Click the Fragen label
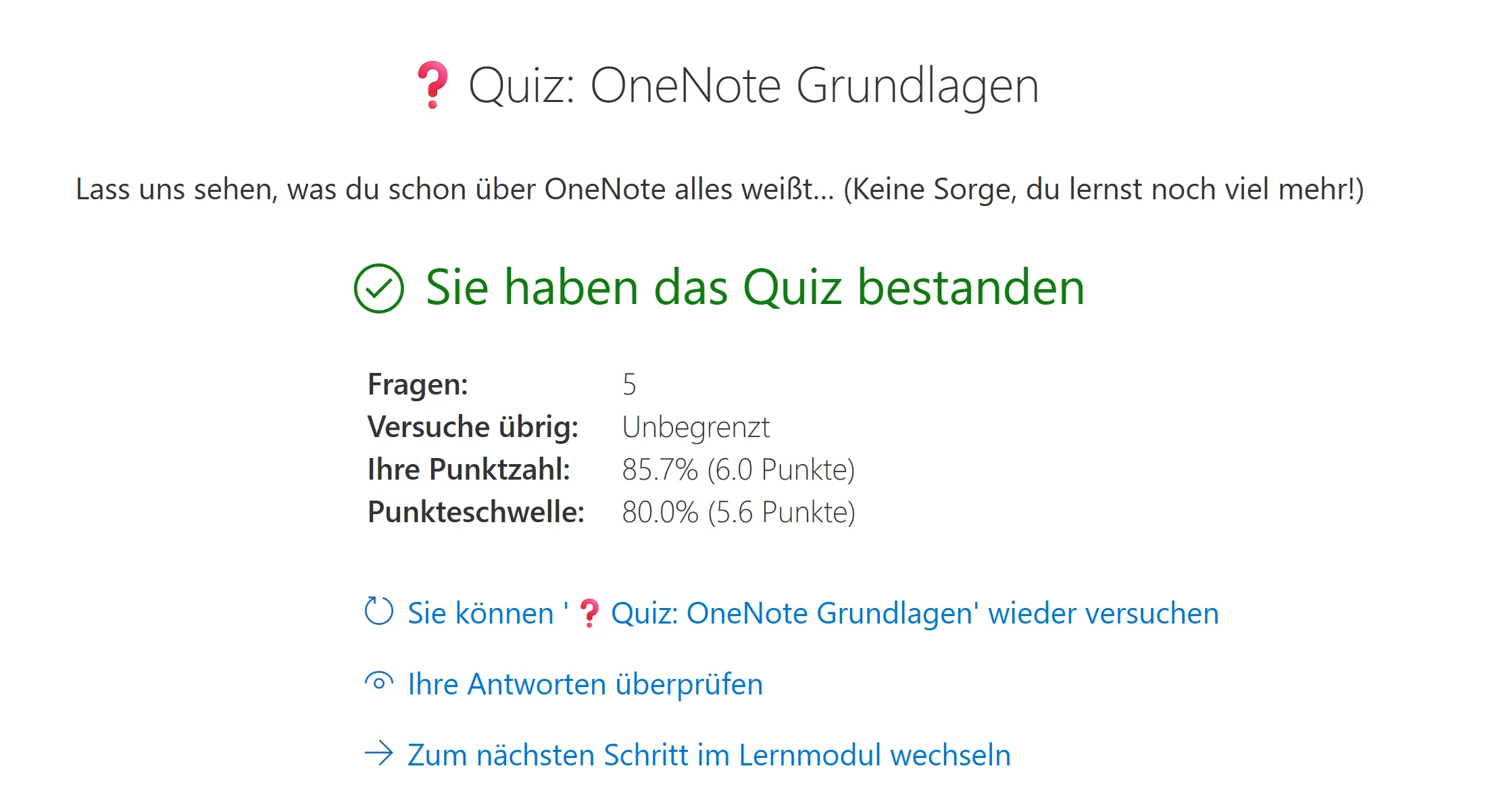 click(418, 384)
